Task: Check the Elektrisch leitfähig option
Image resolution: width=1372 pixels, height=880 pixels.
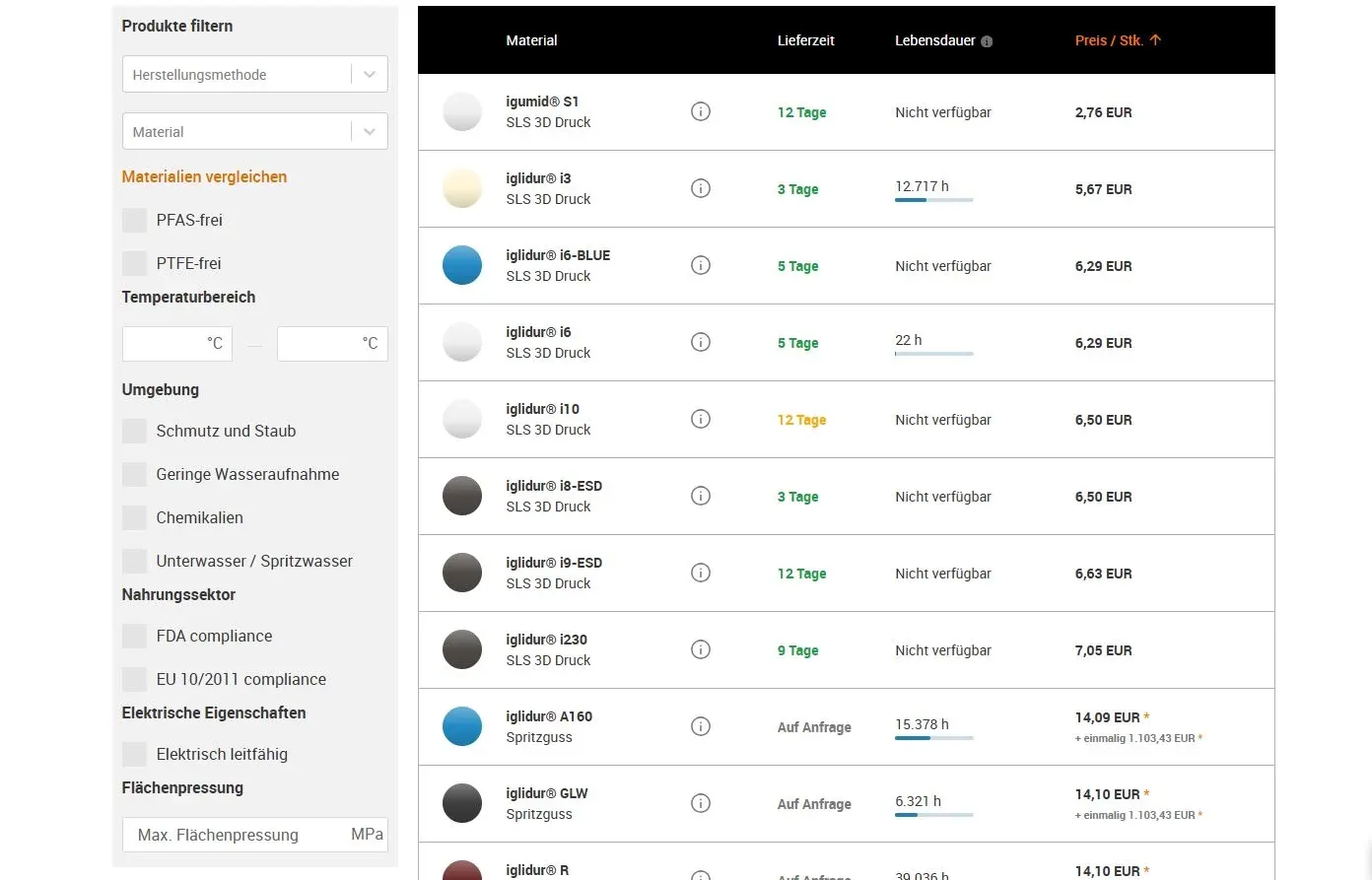Action: [x=134, y=754]
